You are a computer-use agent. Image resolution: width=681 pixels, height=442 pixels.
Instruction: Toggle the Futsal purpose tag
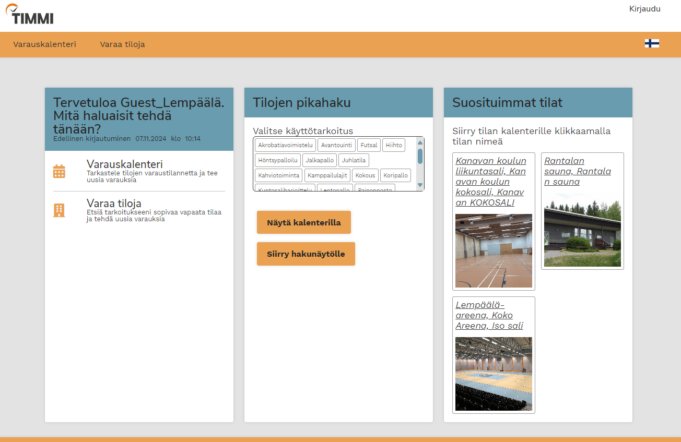pos(369,145)
